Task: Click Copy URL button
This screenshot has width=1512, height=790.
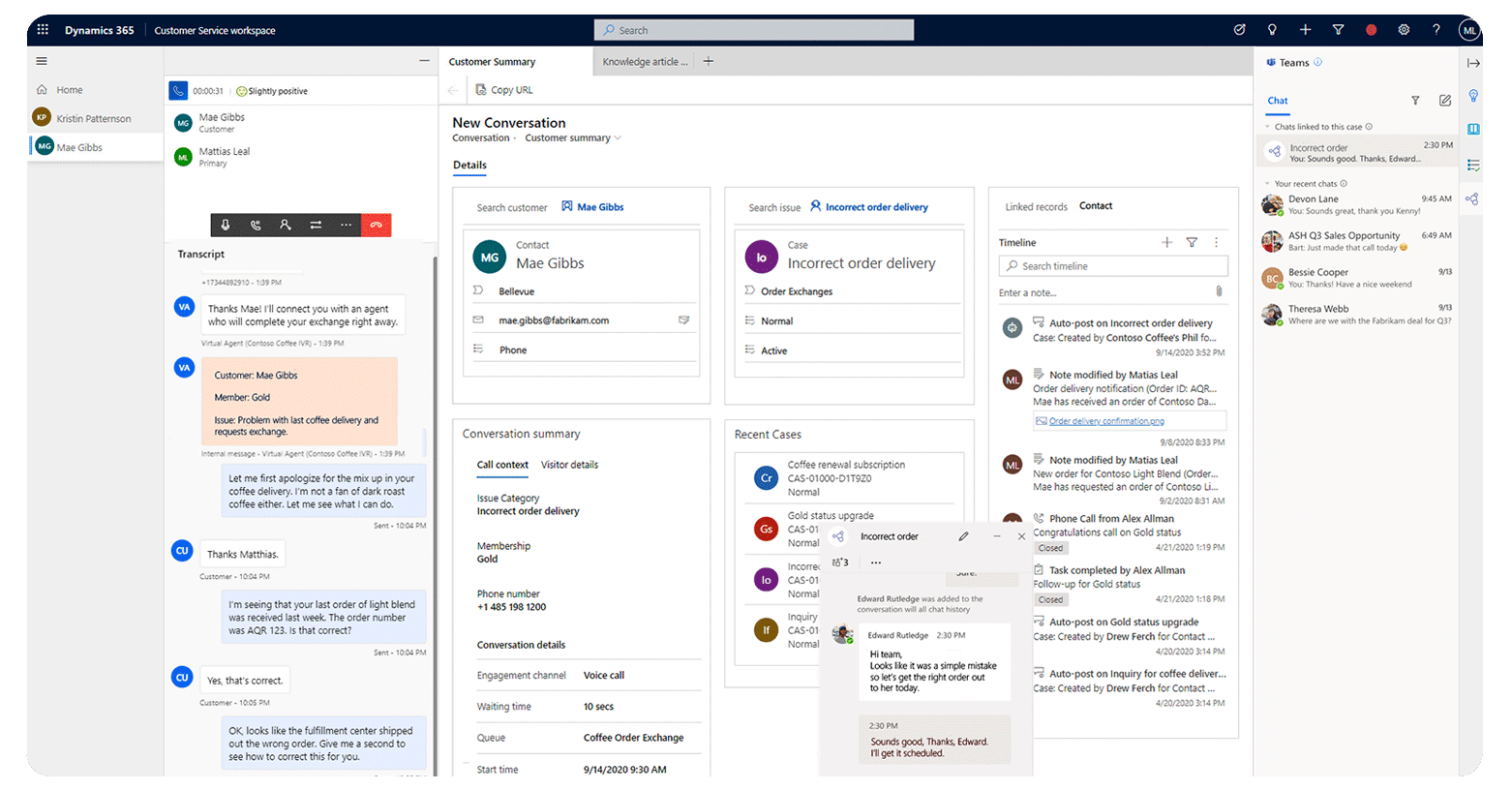Action: coord(504,90)
